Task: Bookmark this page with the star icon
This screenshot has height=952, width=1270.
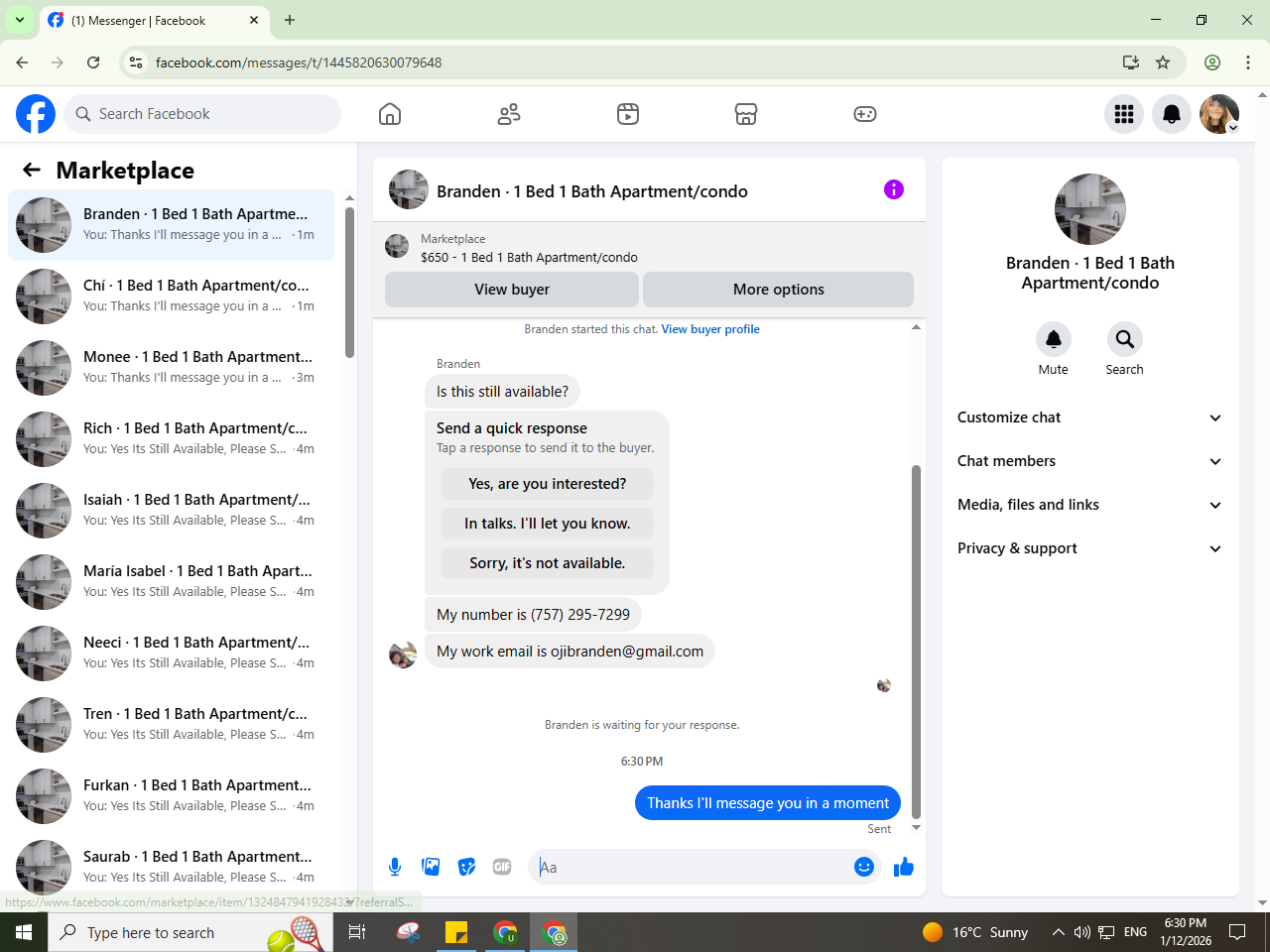Action: tap(1163, 62)
